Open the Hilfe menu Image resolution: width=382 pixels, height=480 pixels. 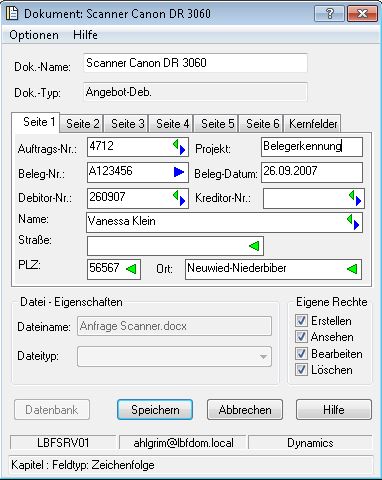pyautogui.click(x=85, y=35)
